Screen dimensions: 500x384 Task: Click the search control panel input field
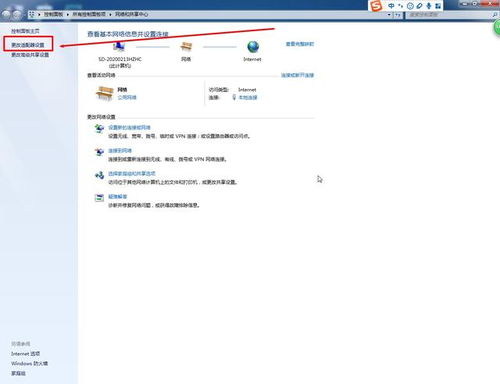pyautogui.click(x=448, y=15)
